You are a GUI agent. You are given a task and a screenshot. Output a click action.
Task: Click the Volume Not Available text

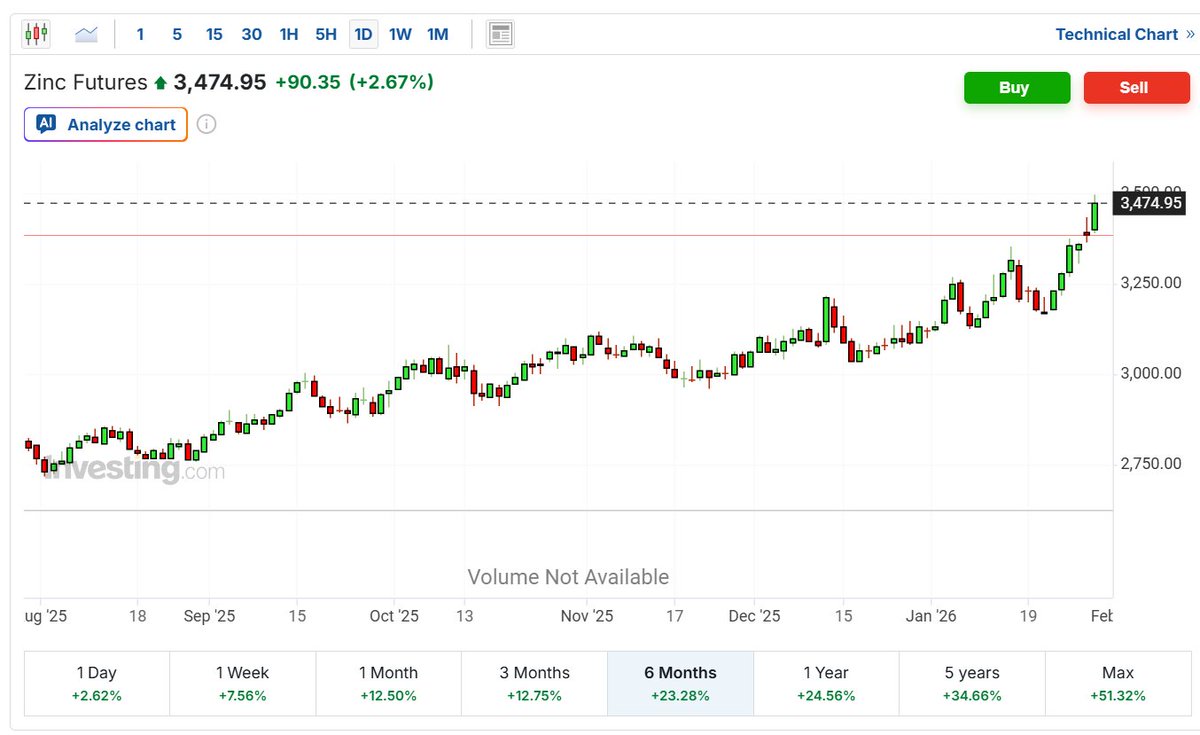pos(568,577)
